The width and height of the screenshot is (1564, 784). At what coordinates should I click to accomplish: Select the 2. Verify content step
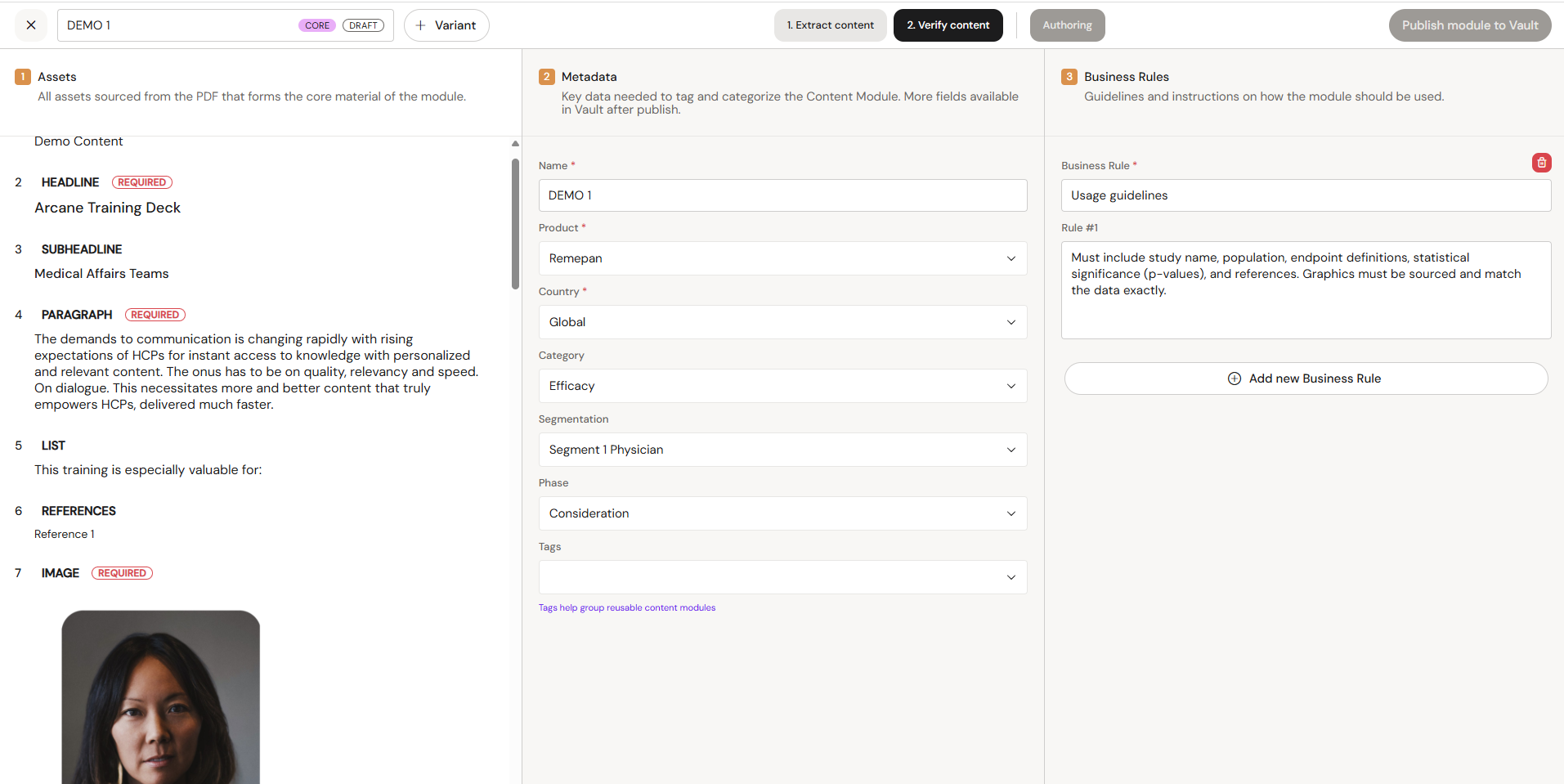click(x=948, y=25)
